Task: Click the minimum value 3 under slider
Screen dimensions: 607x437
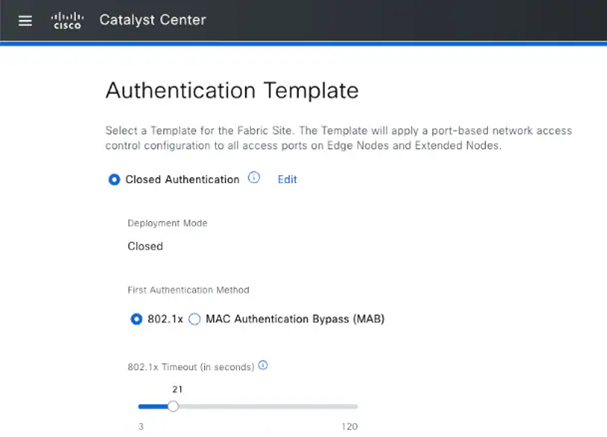Action: 140,426
